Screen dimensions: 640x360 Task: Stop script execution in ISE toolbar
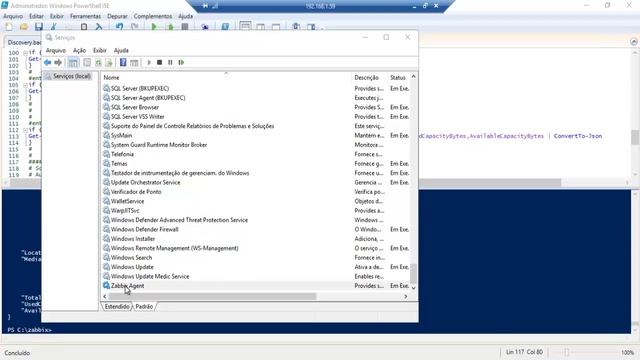coord(185,27)
